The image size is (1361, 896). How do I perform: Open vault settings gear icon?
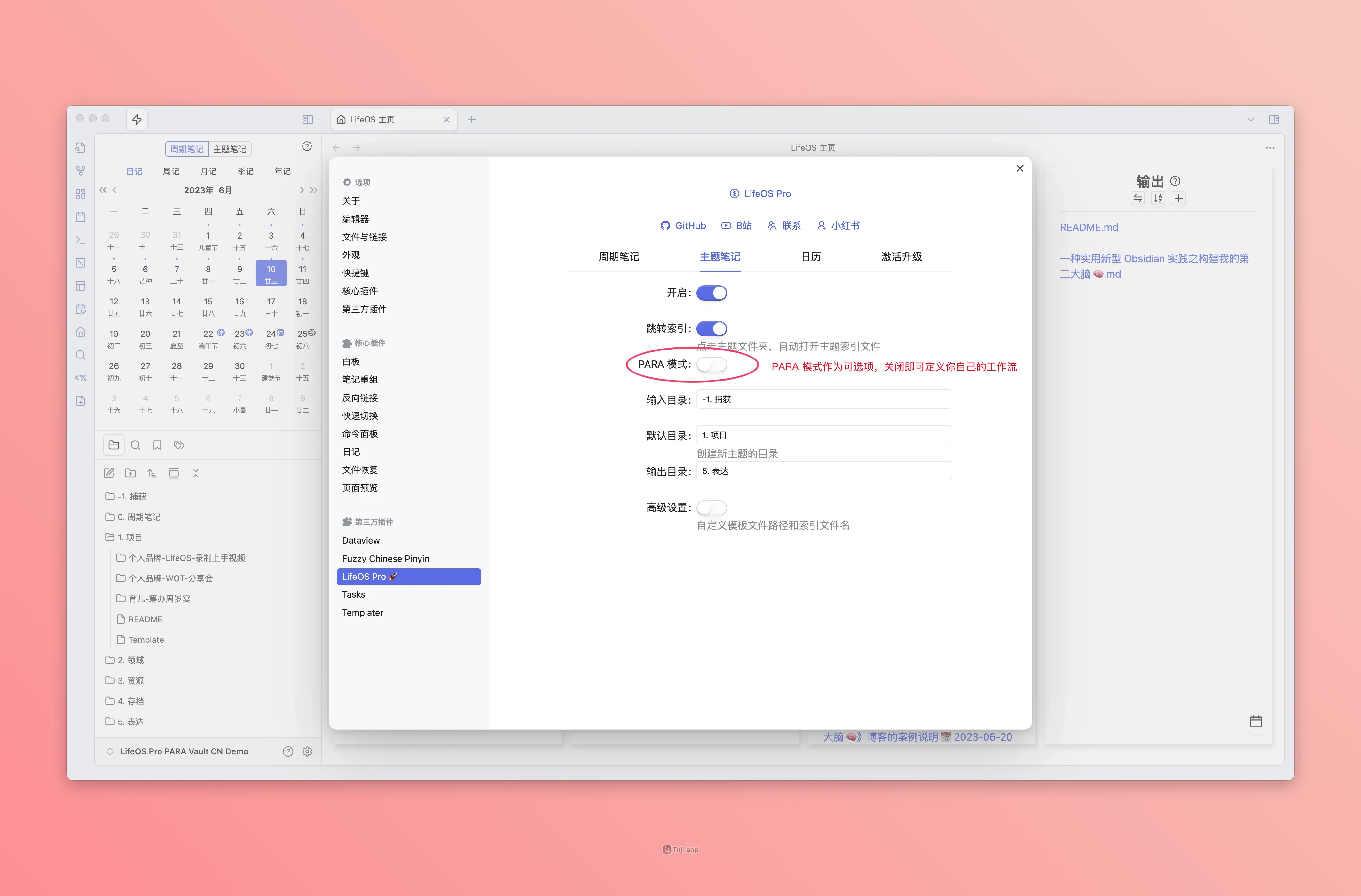307,751
